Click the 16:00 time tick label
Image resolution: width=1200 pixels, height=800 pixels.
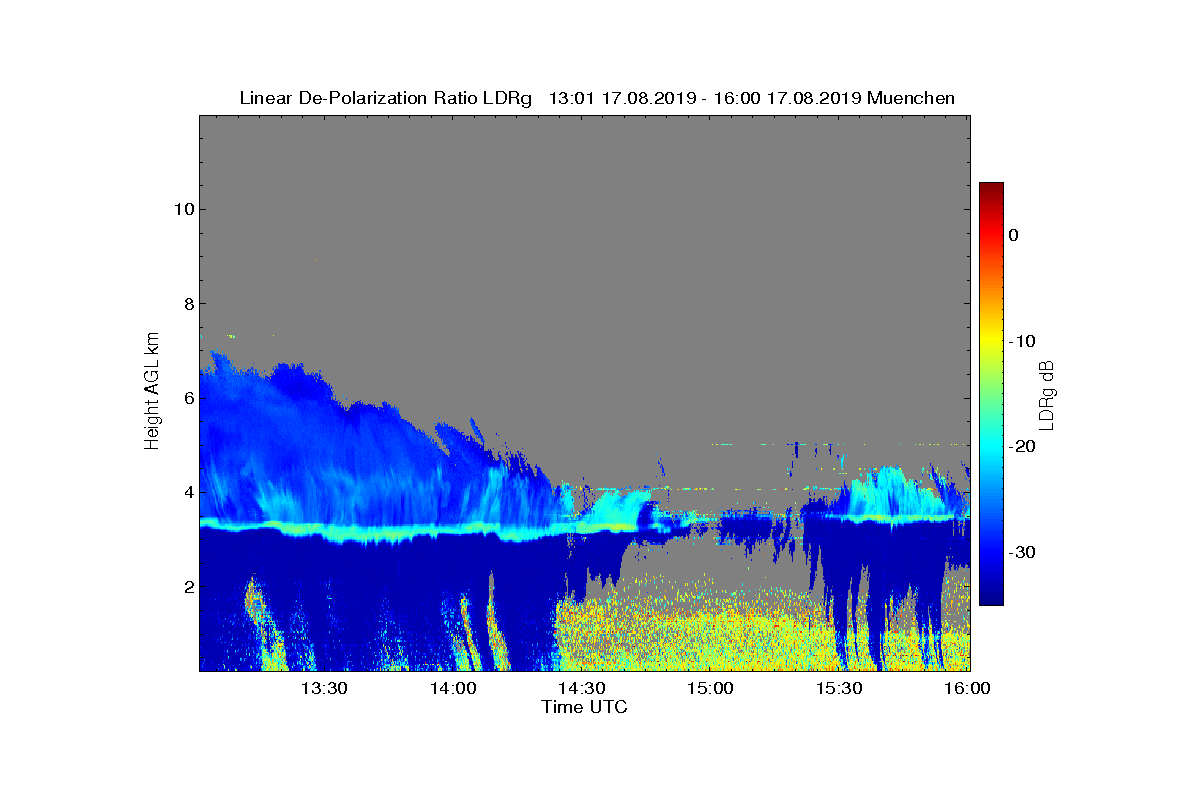pos(967,688)
